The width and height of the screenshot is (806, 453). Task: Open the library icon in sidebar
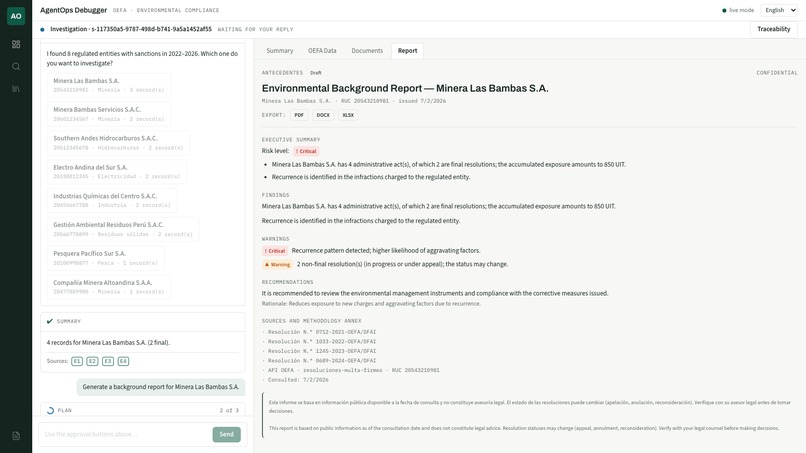(x=16, y=88)
